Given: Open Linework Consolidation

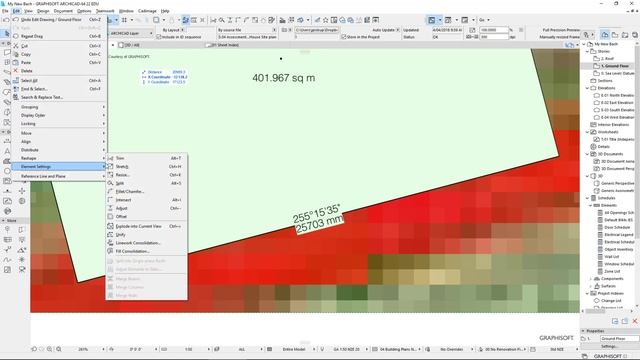Looking at the screenshot, I should coord(146,243).
